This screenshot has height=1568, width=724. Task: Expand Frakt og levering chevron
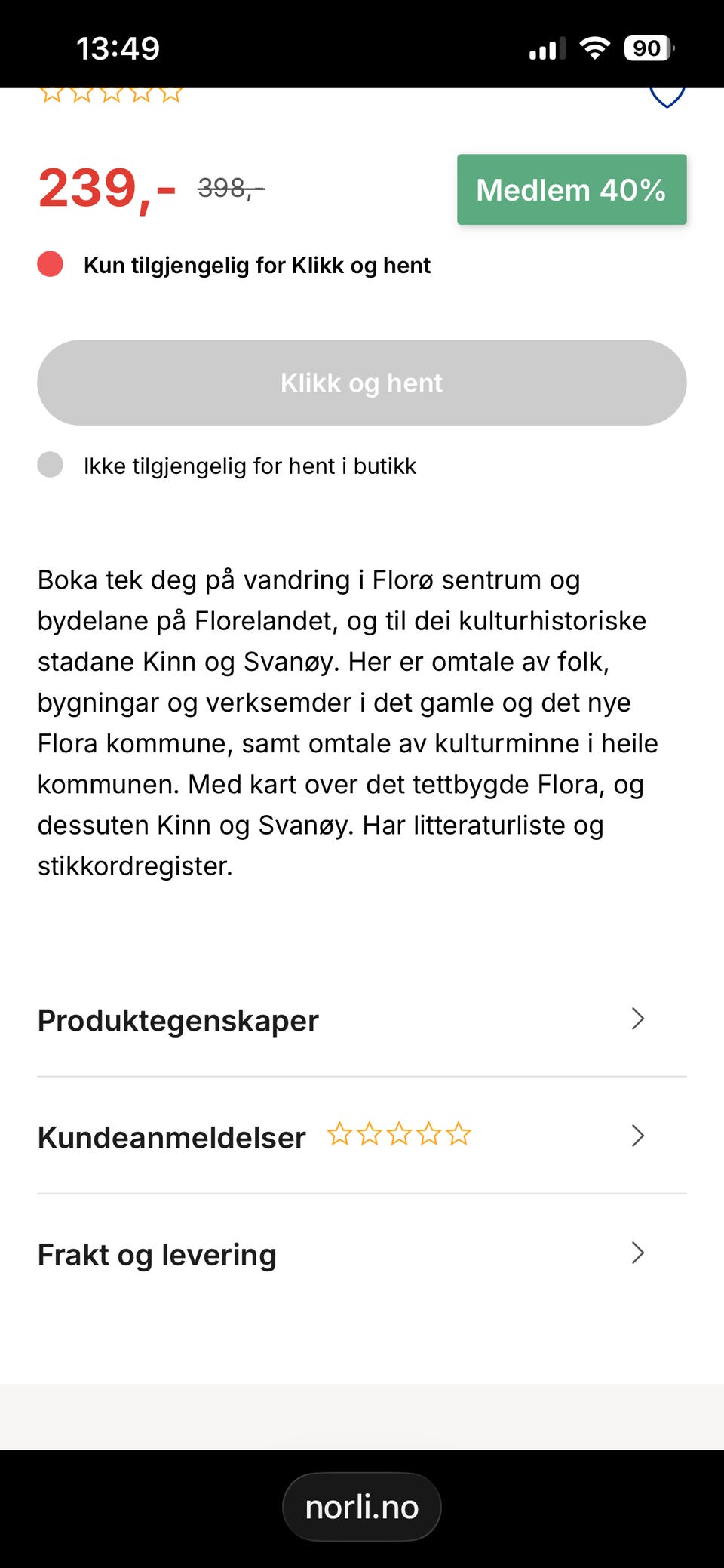click(638, 1253)
